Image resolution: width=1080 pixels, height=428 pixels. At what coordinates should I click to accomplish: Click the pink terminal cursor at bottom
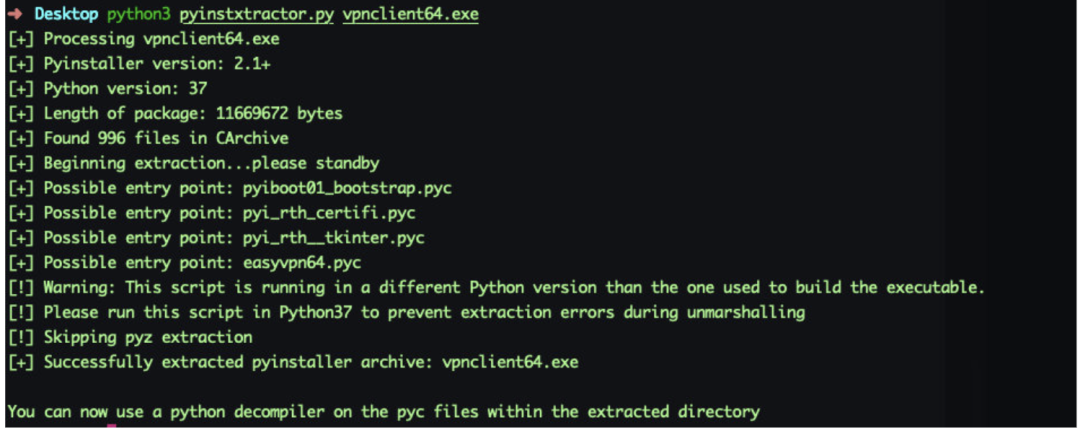(112, 426)
